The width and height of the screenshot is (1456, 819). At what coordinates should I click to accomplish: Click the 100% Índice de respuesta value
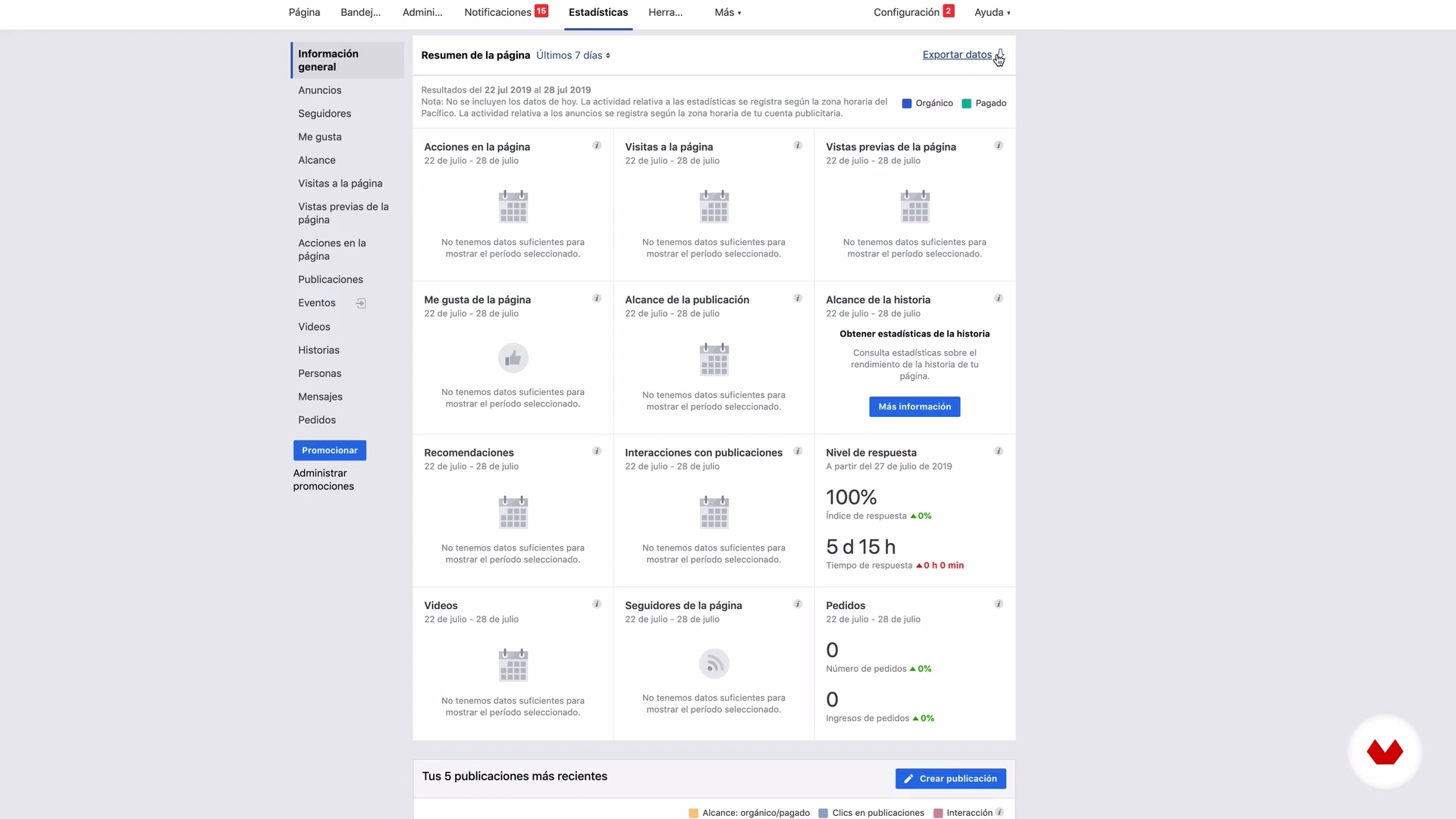point(851,497)
